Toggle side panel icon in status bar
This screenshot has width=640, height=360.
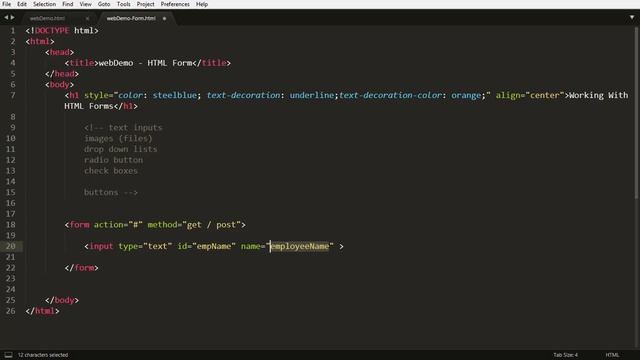(x=8, y=355)
